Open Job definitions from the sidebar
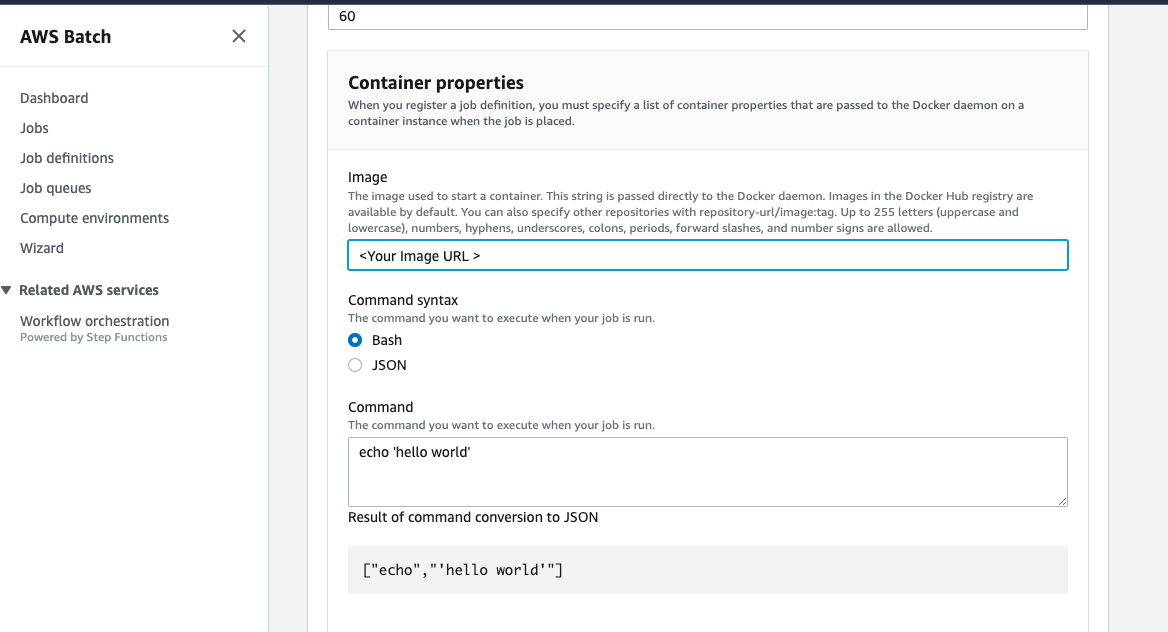The height and width of the screenshot is (632, 1168). pos(67,158)
